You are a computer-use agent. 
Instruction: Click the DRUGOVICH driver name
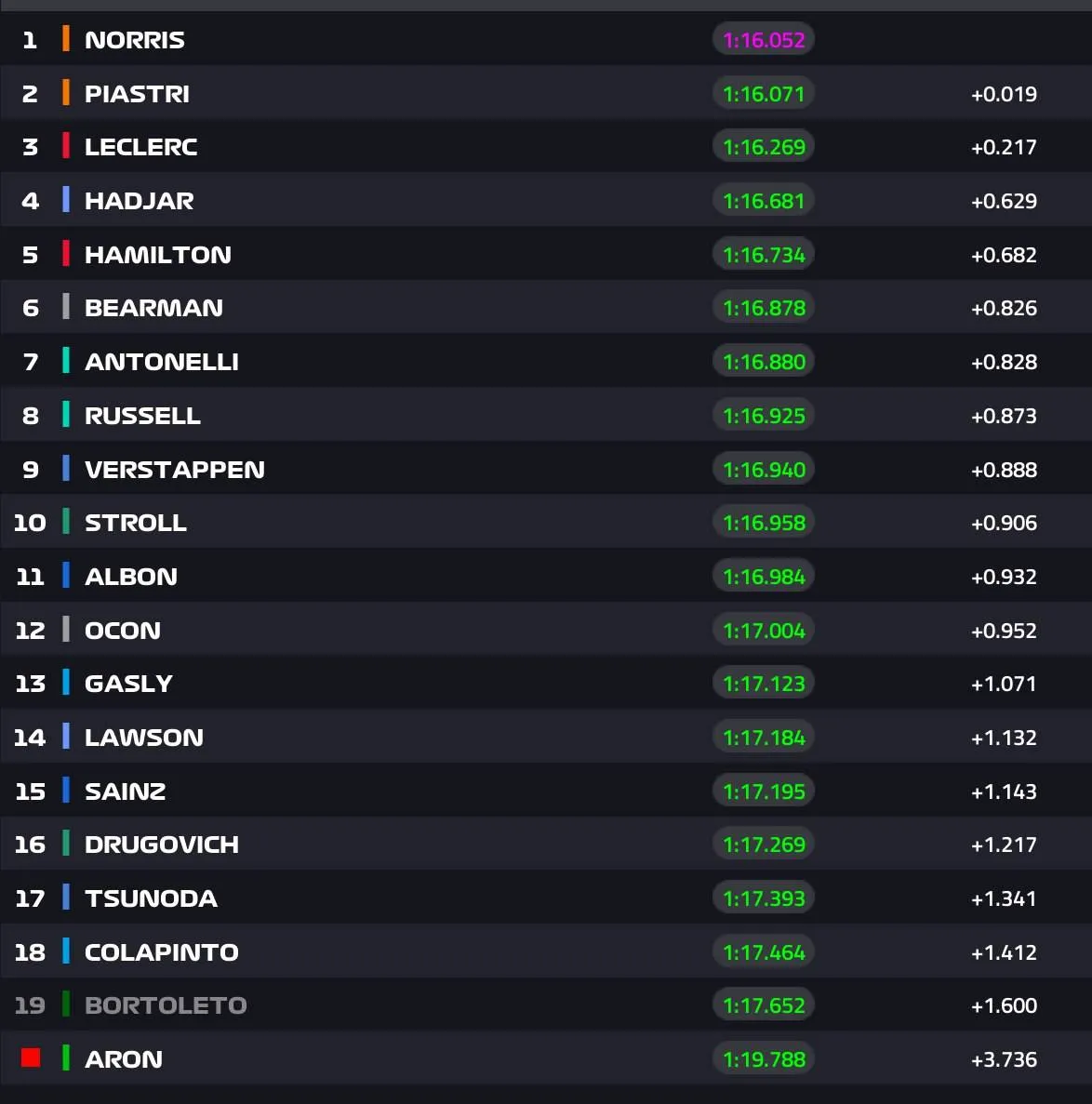[161, 845]
